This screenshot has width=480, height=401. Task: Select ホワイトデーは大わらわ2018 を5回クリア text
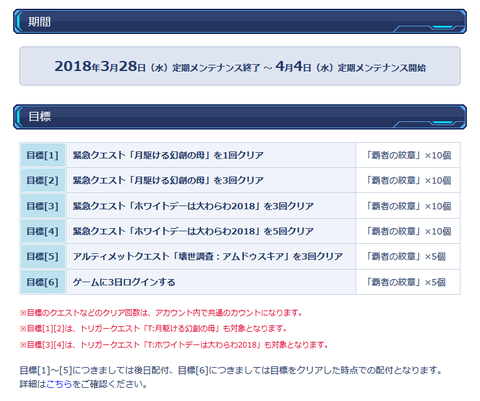193,231
